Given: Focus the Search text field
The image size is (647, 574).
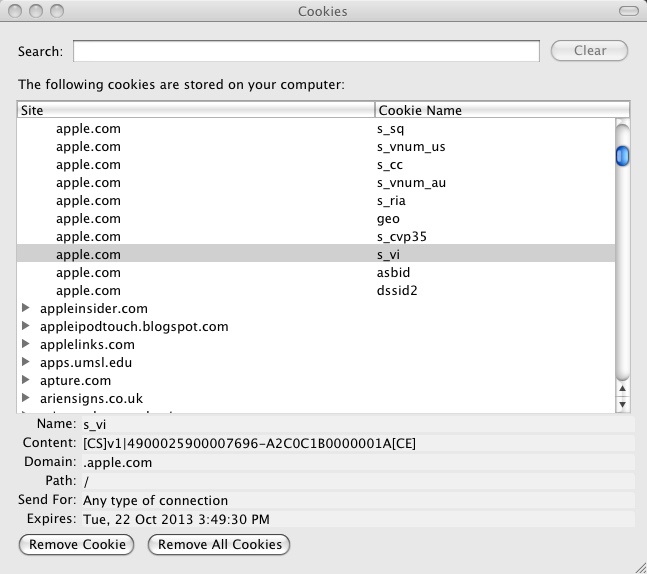Looking at the screenshot, I should click(306, 51).
